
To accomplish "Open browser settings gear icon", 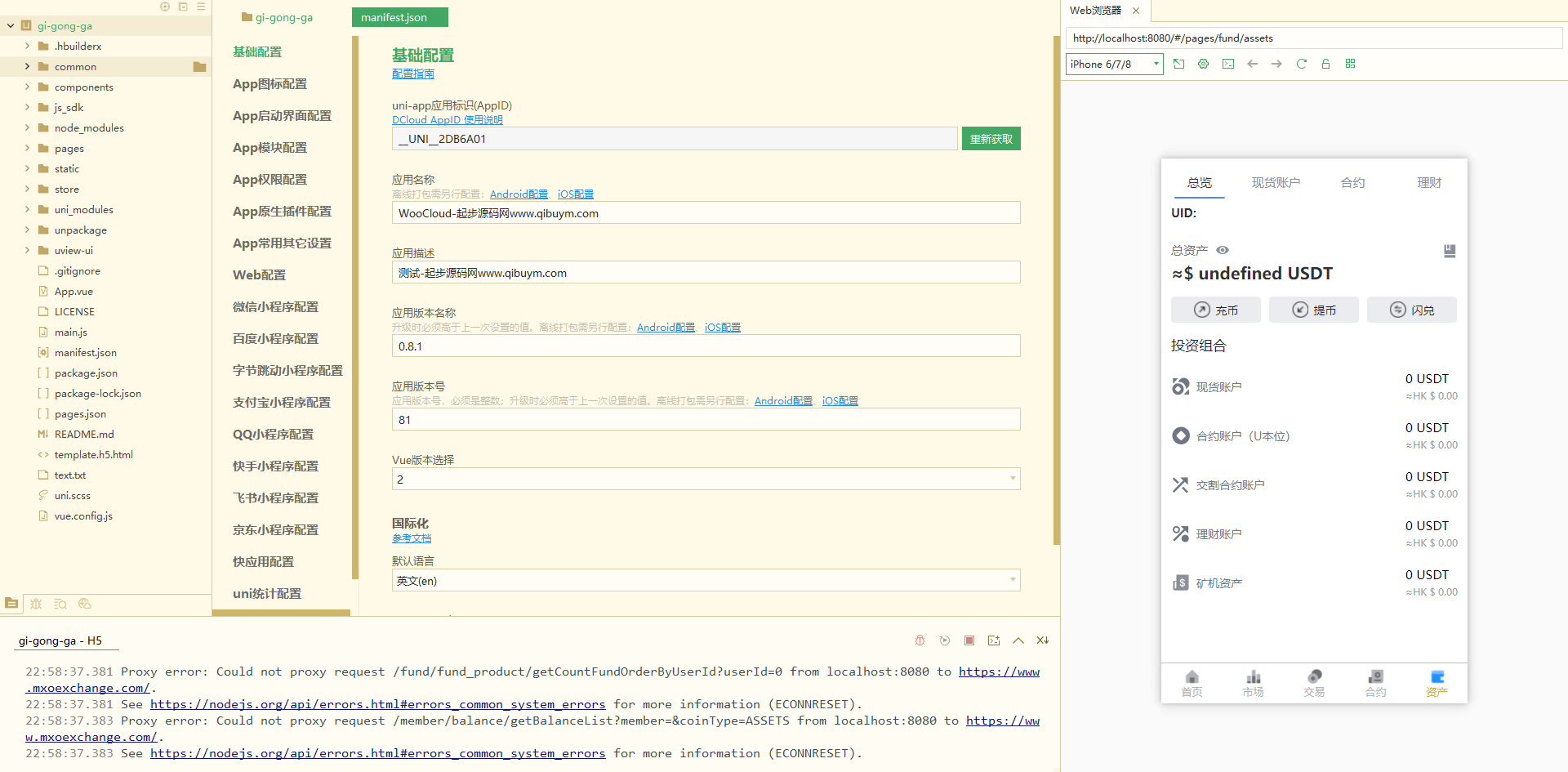I will [1203, 64].
